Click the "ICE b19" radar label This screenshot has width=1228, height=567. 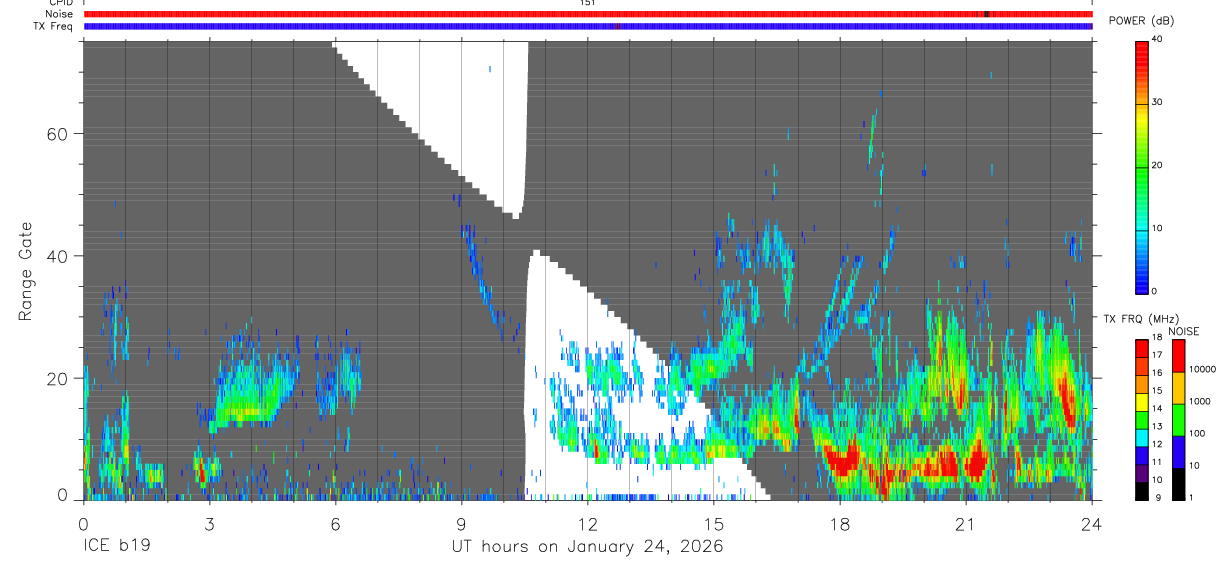tap(116, 547)
